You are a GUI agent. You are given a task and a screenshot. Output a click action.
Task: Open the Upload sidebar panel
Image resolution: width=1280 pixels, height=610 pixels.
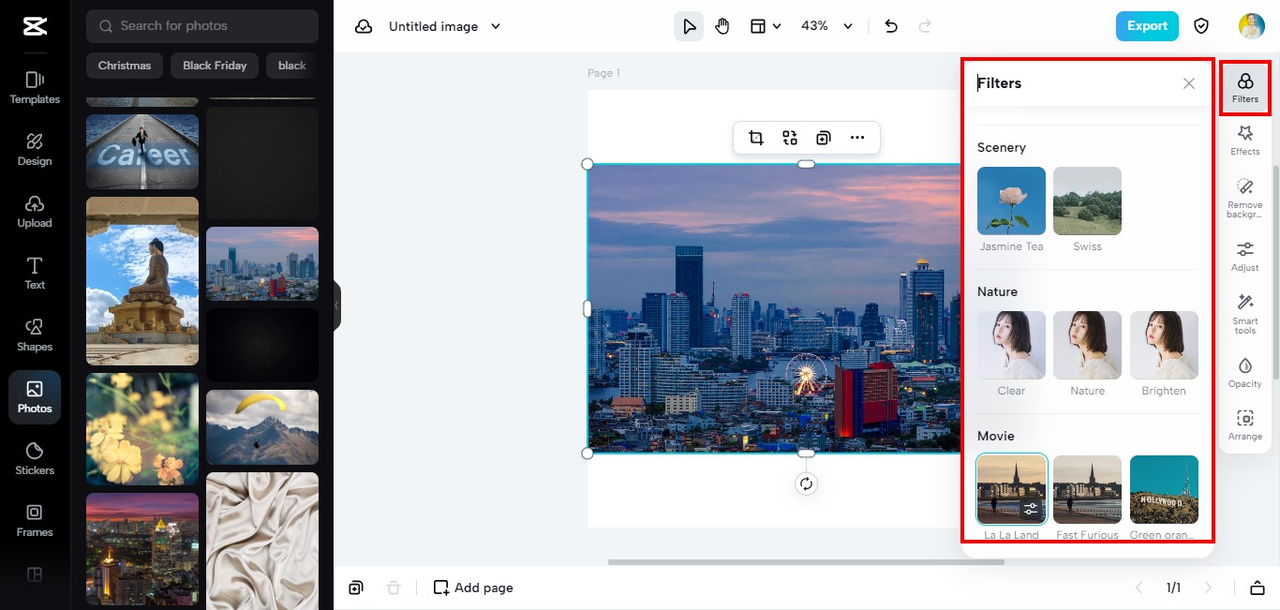(35, 211)
